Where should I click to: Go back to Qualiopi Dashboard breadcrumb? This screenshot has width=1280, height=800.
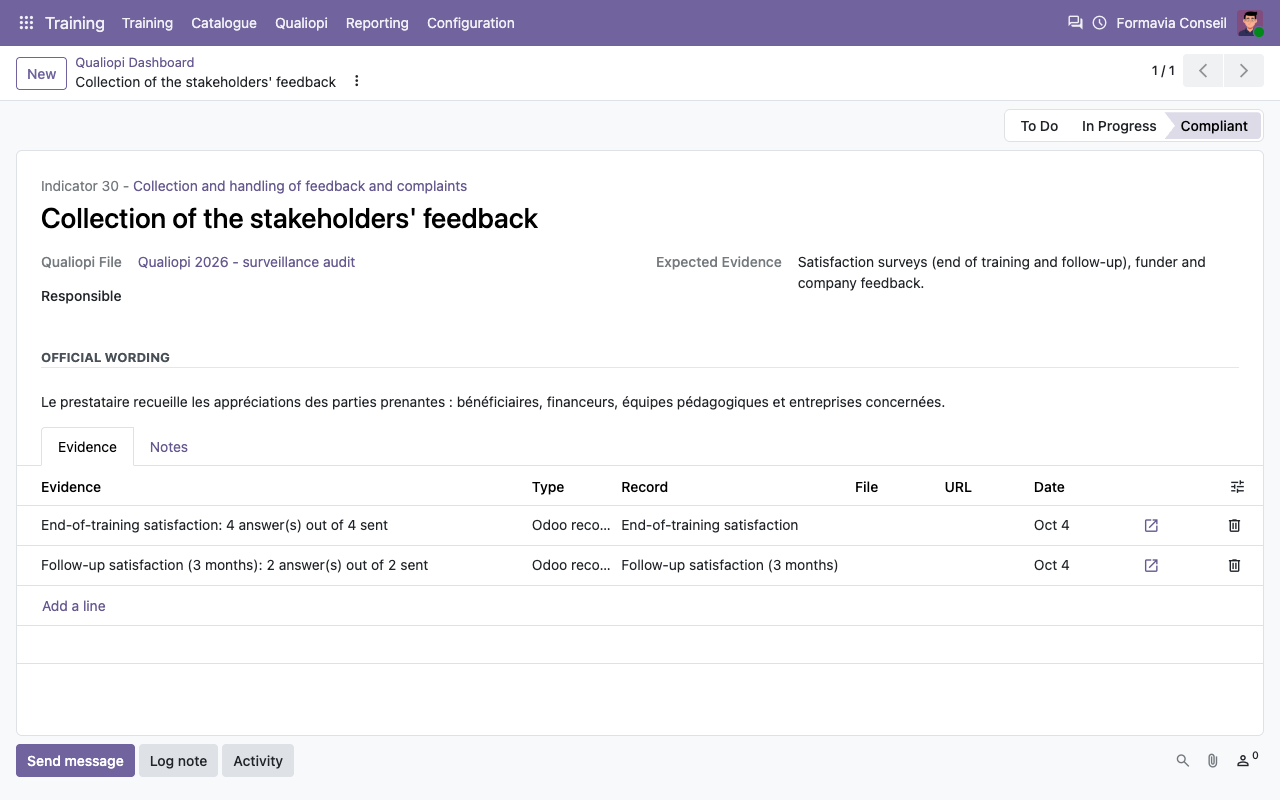click(135, 62)
